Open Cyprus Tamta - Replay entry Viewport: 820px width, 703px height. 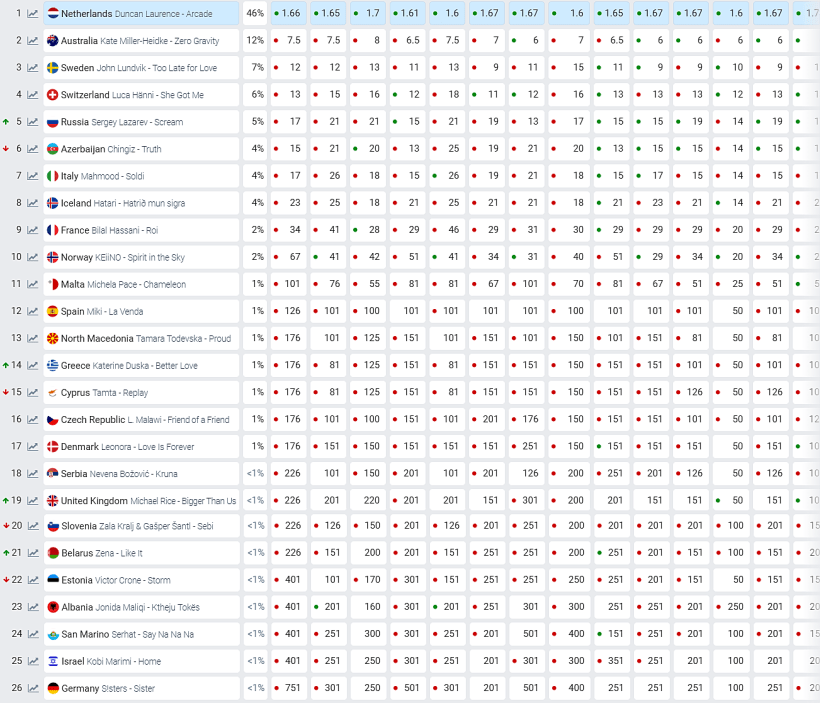point(141,393)
